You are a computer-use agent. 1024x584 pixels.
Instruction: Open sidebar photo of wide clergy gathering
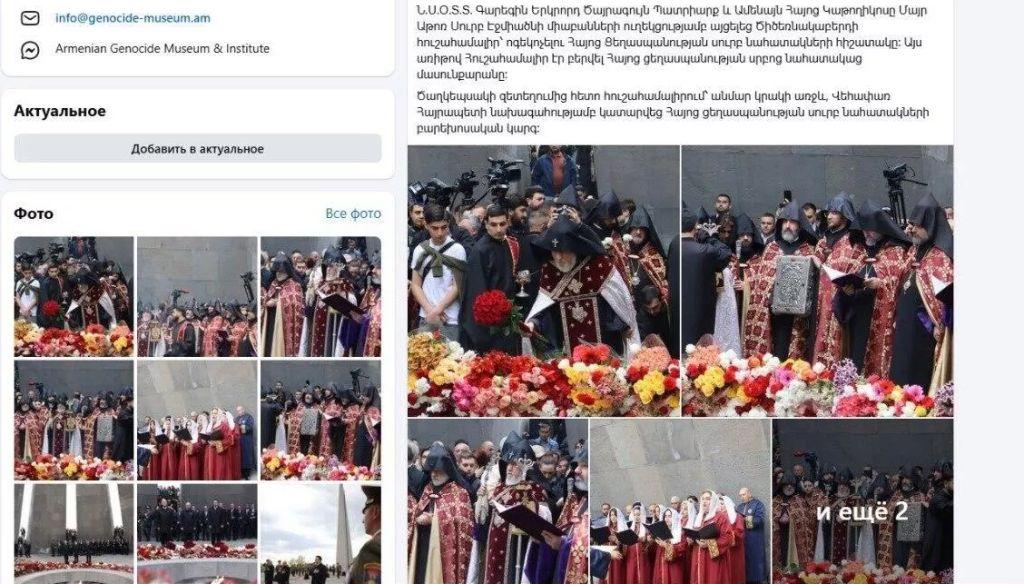coord(197,297)
